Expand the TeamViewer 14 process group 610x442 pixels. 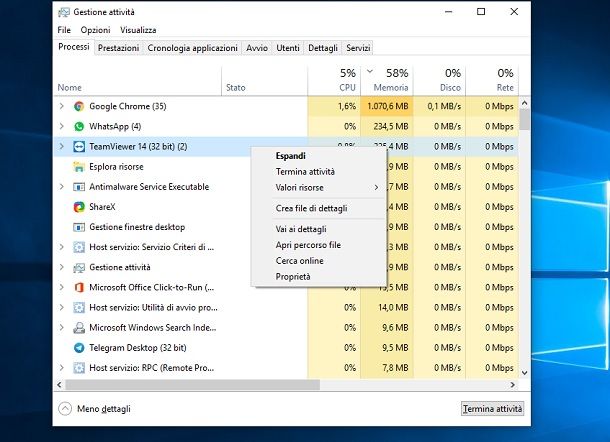coord(61,146)
